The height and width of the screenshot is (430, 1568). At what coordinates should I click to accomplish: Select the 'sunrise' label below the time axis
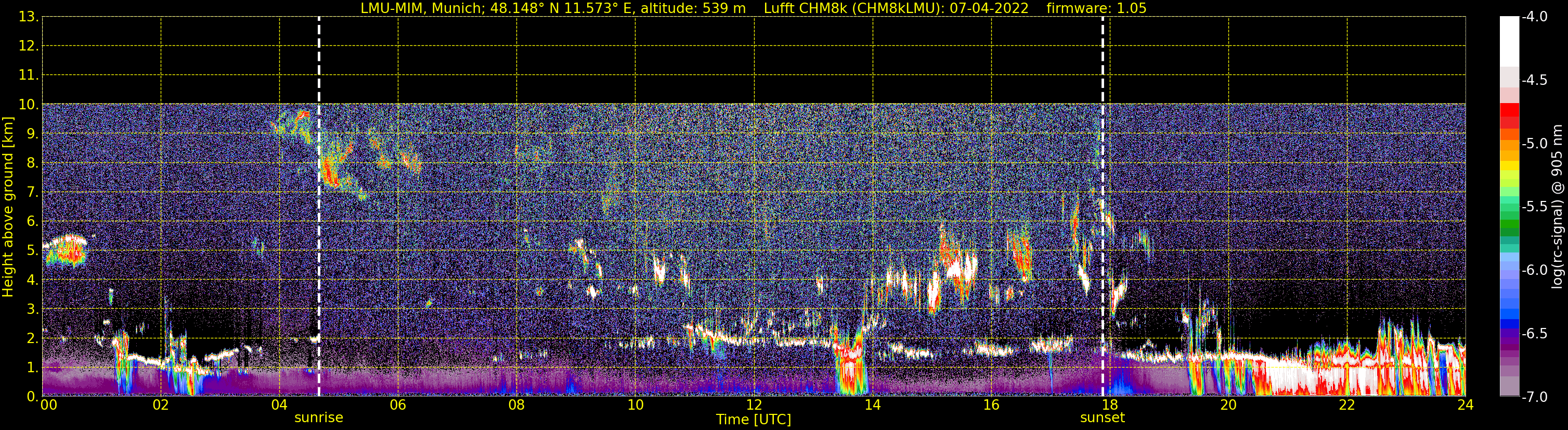(318, 418)
